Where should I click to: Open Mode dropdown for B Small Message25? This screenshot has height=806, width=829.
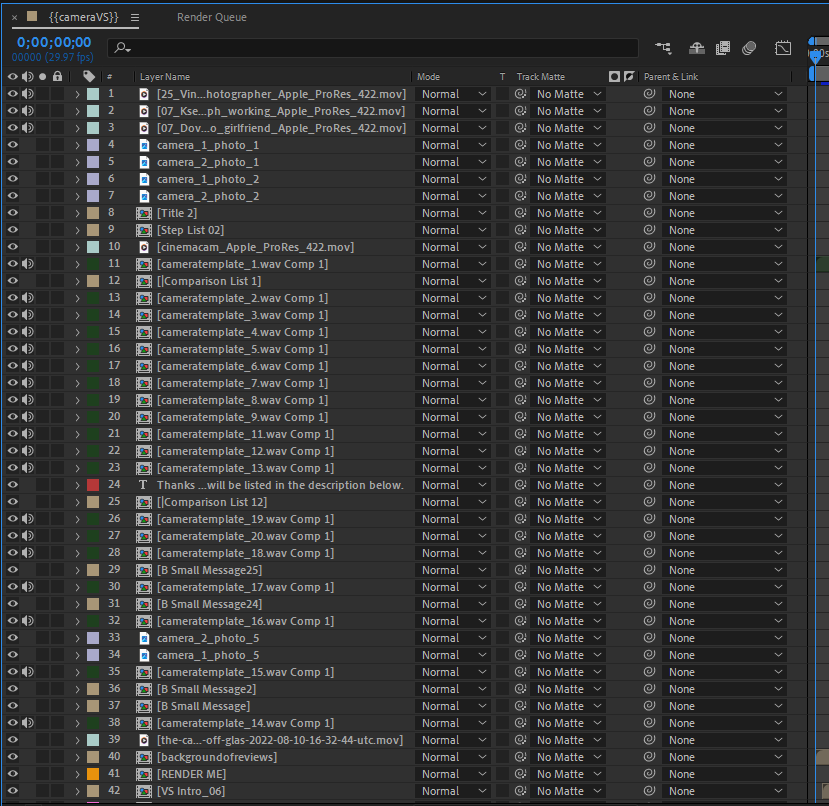pos(453,570)
